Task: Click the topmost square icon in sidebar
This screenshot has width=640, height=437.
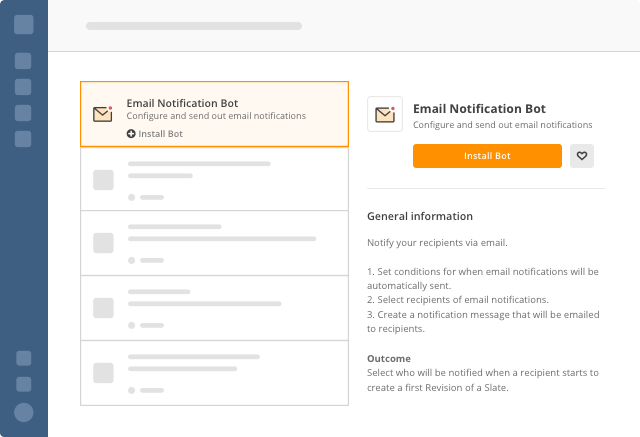Action: [24, 24]
